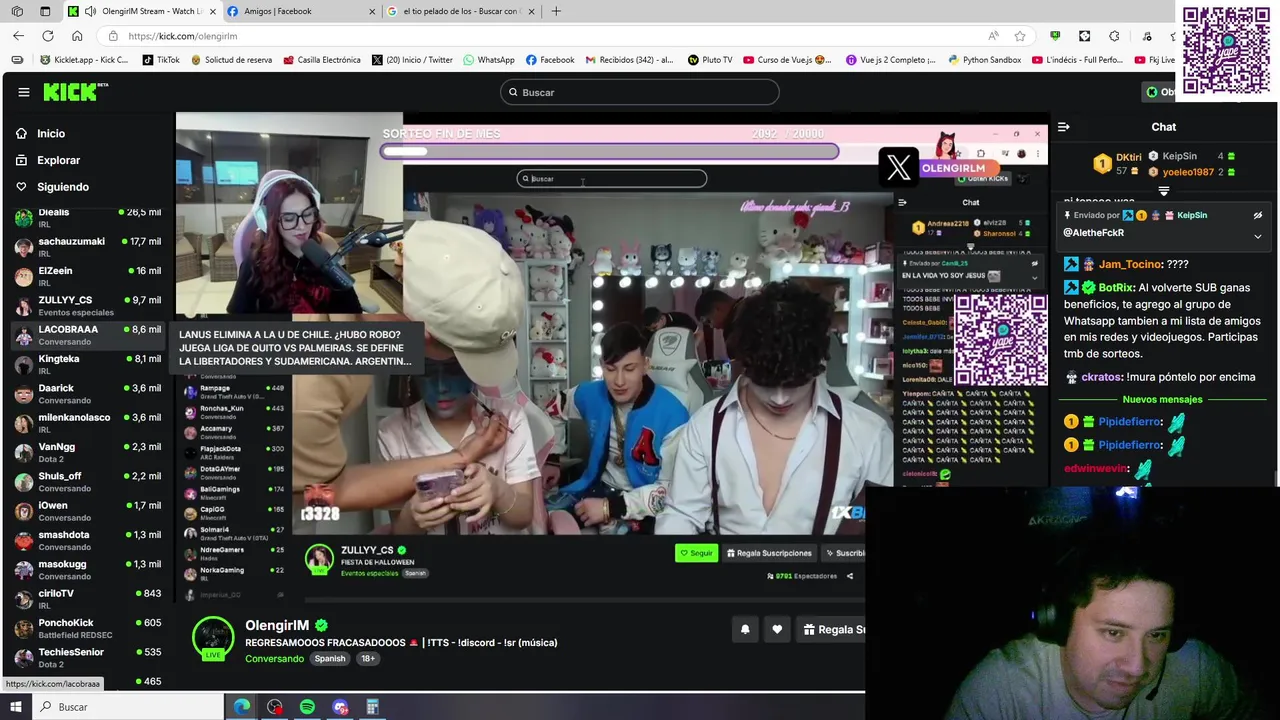Focus the Kick Buscar search field

pos(639,92)
